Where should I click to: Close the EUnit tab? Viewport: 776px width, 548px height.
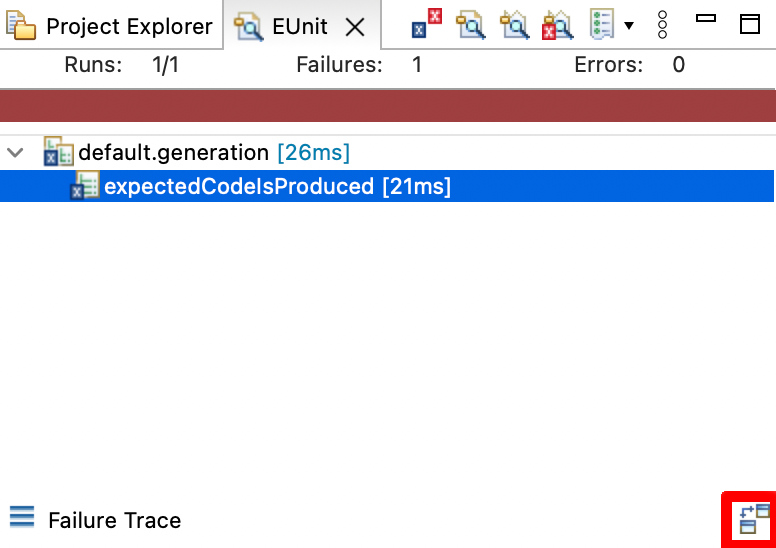point(355,27)
